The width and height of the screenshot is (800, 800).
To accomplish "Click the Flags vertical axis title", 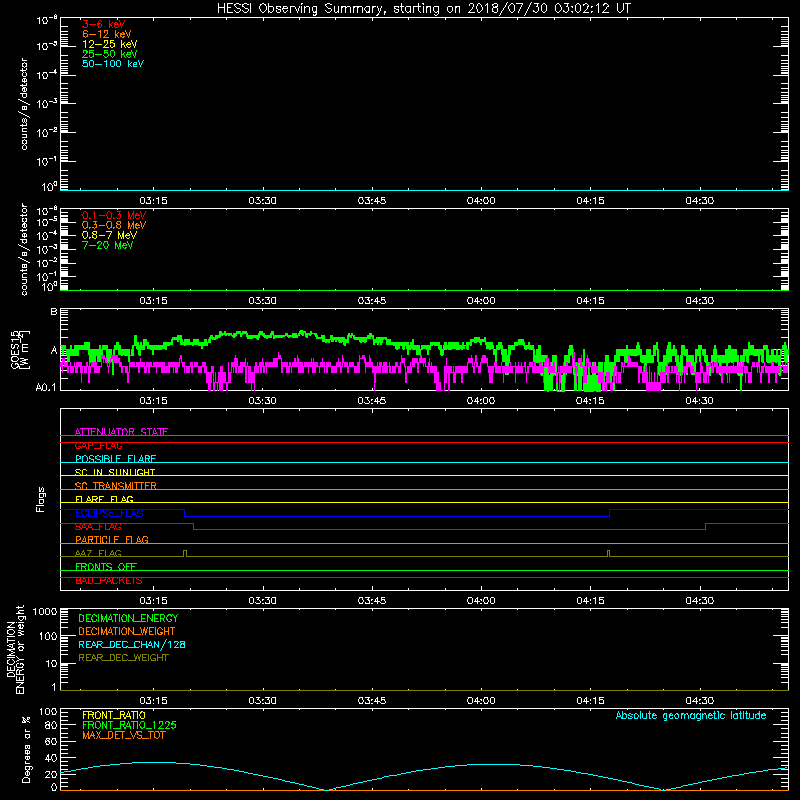I will click(41, 499).
